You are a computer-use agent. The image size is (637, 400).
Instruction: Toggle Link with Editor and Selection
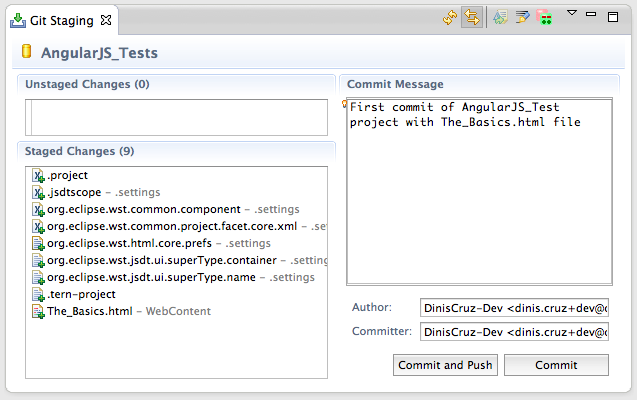pos(471,18)
